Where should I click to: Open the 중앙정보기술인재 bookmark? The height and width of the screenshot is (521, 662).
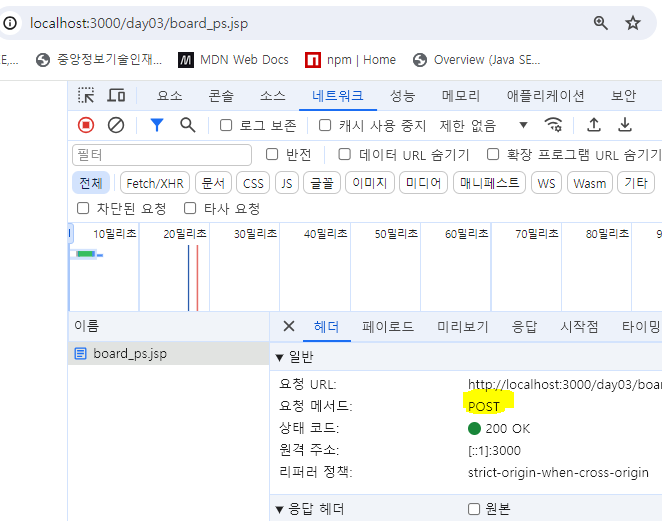(98, 60)
